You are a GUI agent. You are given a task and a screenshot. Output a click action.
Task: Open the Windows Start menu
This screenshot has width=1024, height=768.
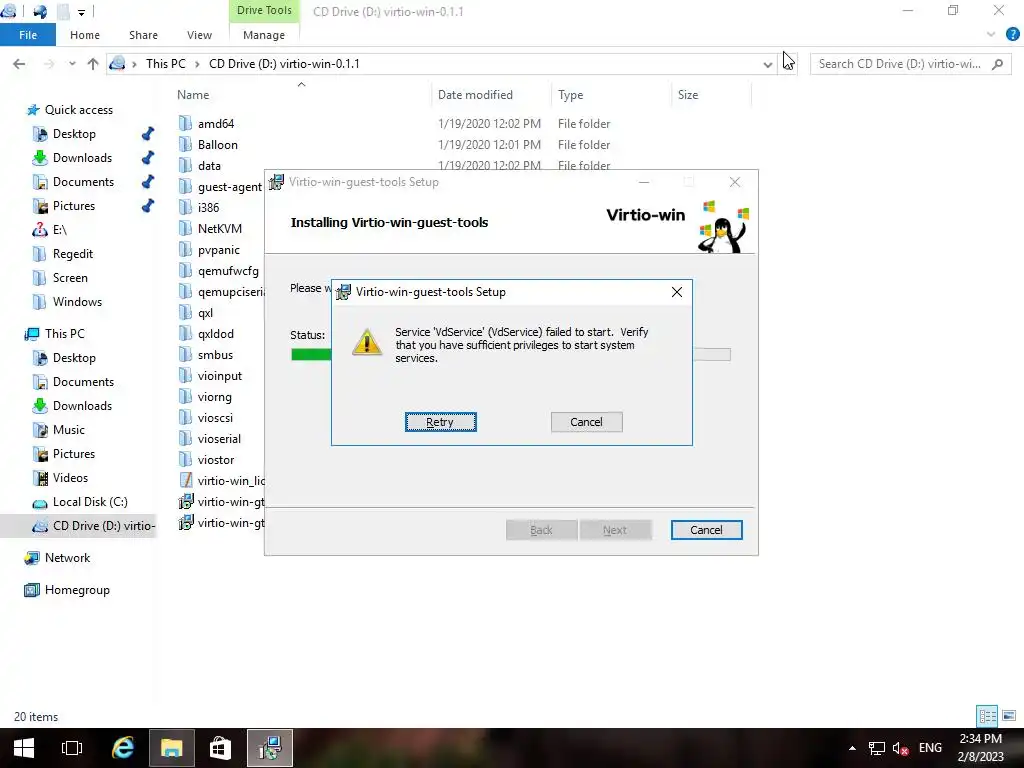pyautogui.click(x=24, y=748)
